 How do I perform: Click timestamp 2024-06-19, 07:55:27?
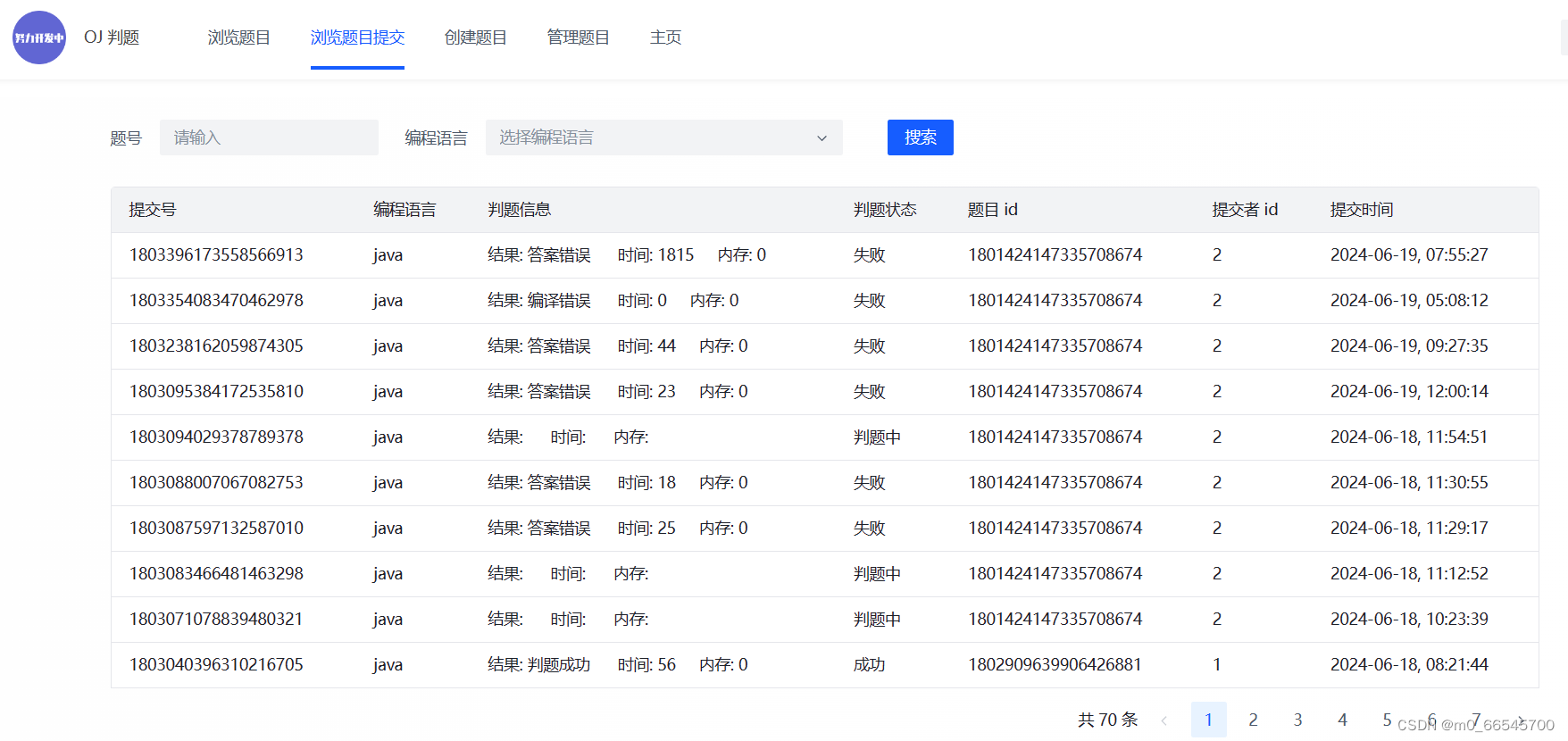(x=1409, y=255)
